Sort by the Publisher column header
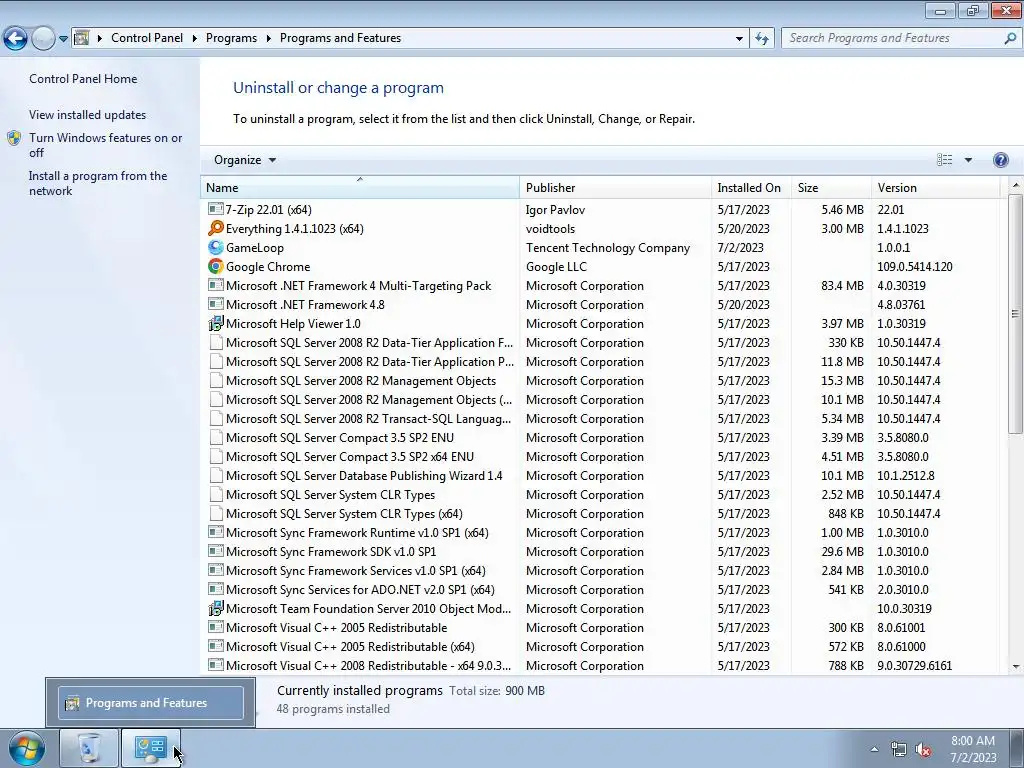1024x768 pixels. [615, 187]
